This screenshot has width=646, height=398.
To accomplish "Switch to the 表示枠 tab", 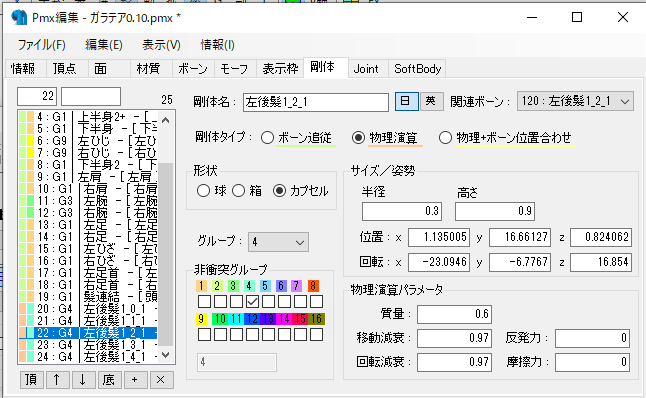I will 280,68.
